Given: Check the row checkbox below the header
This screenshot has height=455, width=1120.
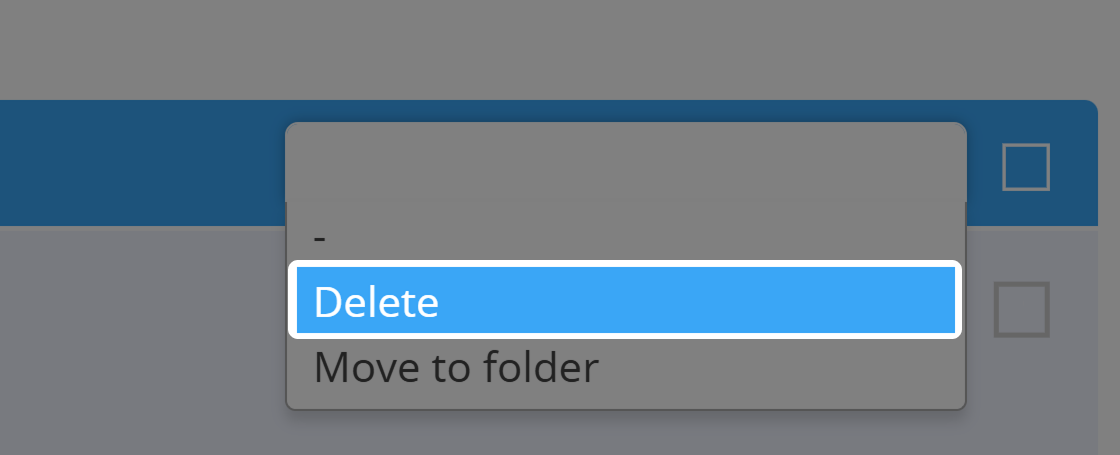Looking at the screenshot, I should (1021, 309).
